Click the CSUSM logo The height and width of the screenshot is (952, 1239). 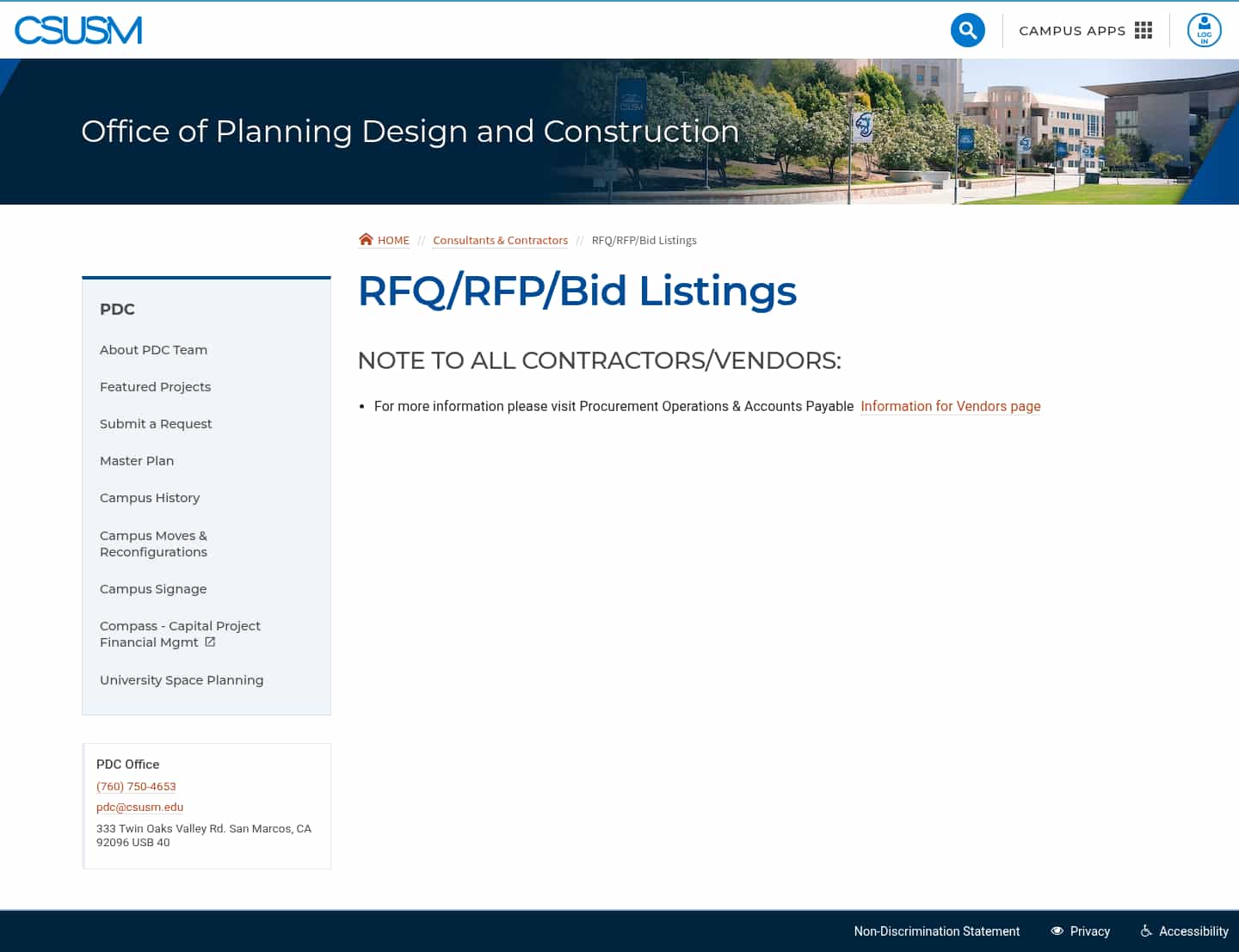pyautogui.click(x=77, y=29)
